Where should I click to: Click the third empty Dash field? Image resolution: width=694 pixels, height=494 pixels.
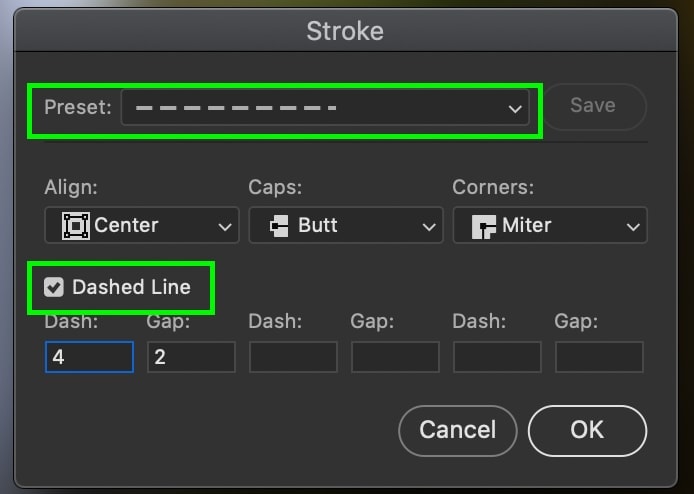[497, 357]
